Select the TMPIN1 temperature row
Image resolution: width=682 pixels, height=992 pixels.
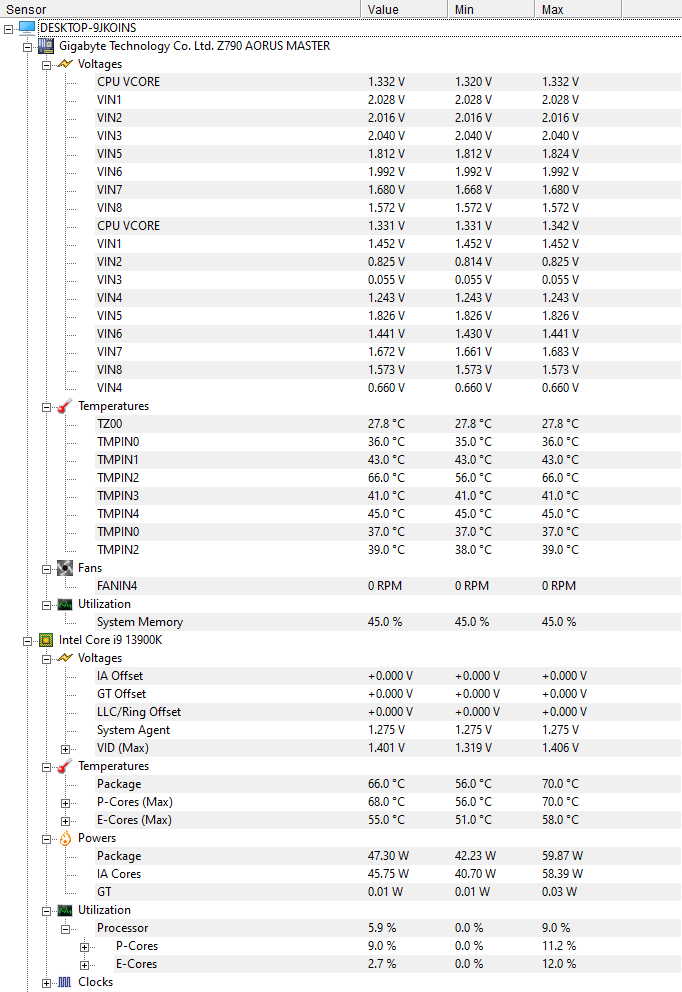point(388,460)
